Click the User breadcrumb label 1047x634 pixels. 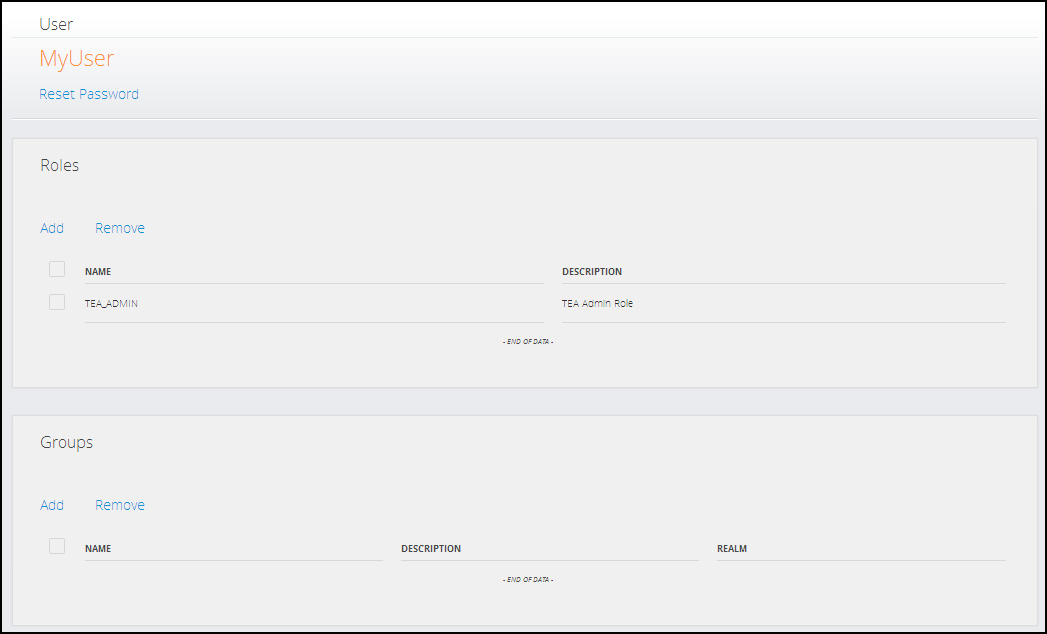click(x=56, y=24)
